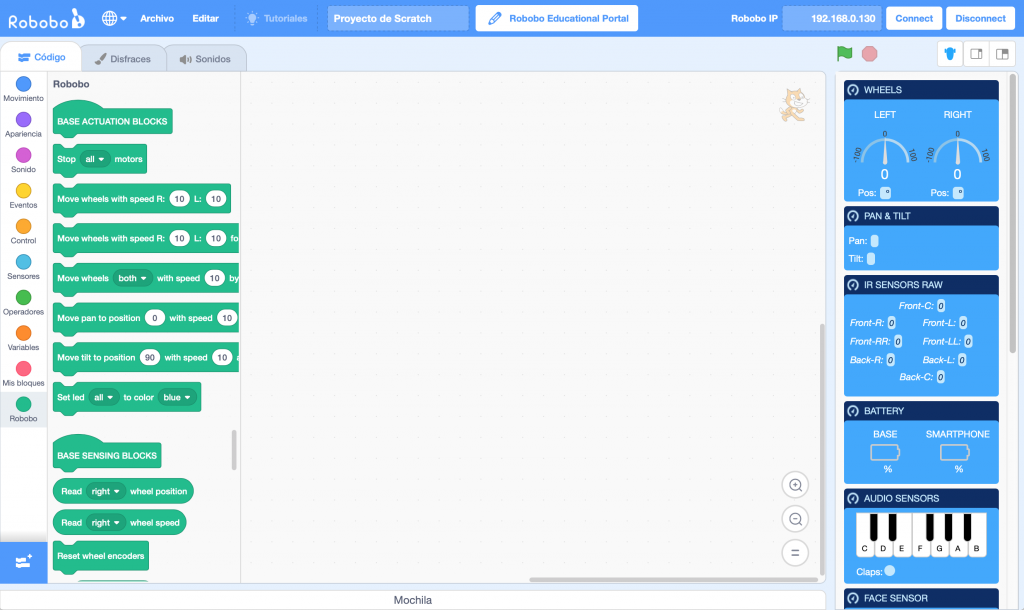Expand the 'blue' color dropdown in Set led

click(176, 397)
